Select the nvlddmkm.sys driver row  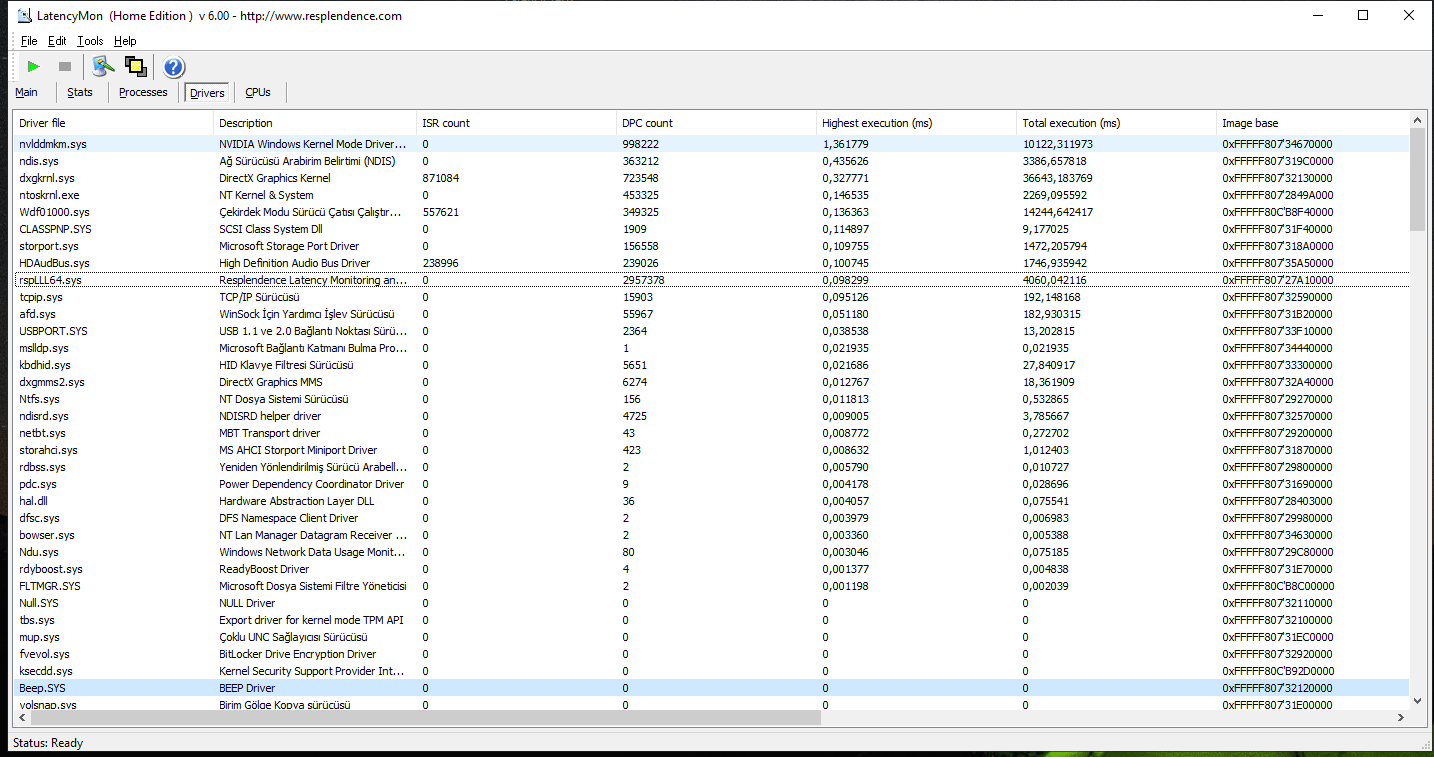tap(712, 144)
